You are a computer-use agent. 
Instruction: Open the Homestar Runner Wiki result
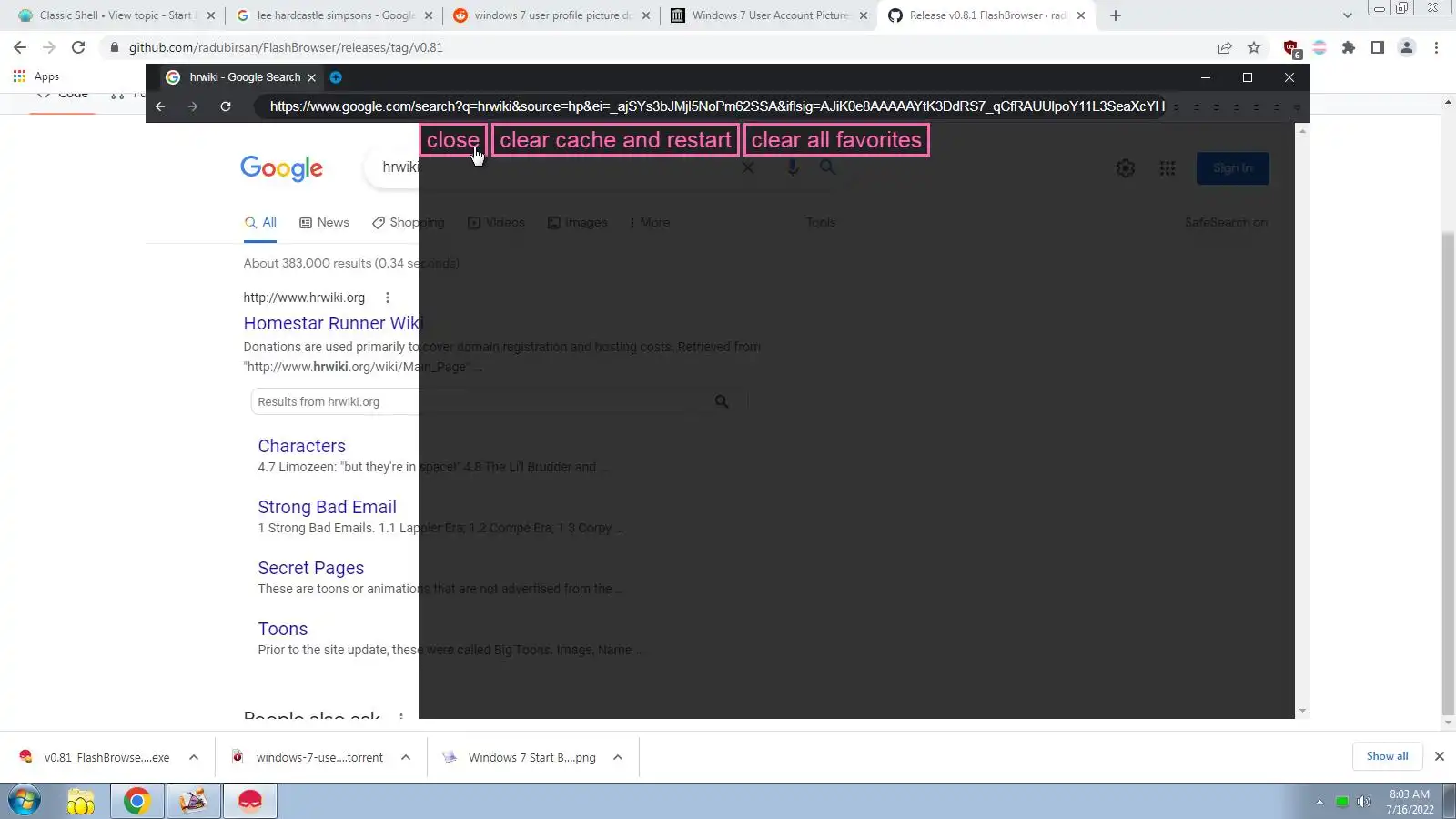pyautogui.click(x=332, y=323)
